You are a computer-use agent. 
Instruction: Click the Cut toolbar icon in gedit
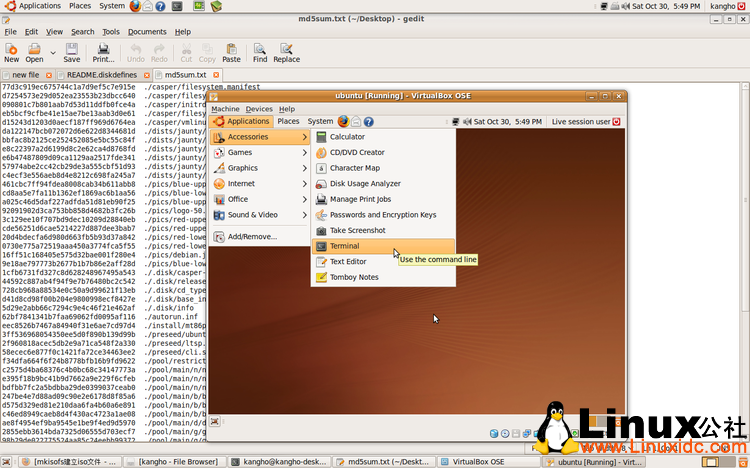point(186,53)
